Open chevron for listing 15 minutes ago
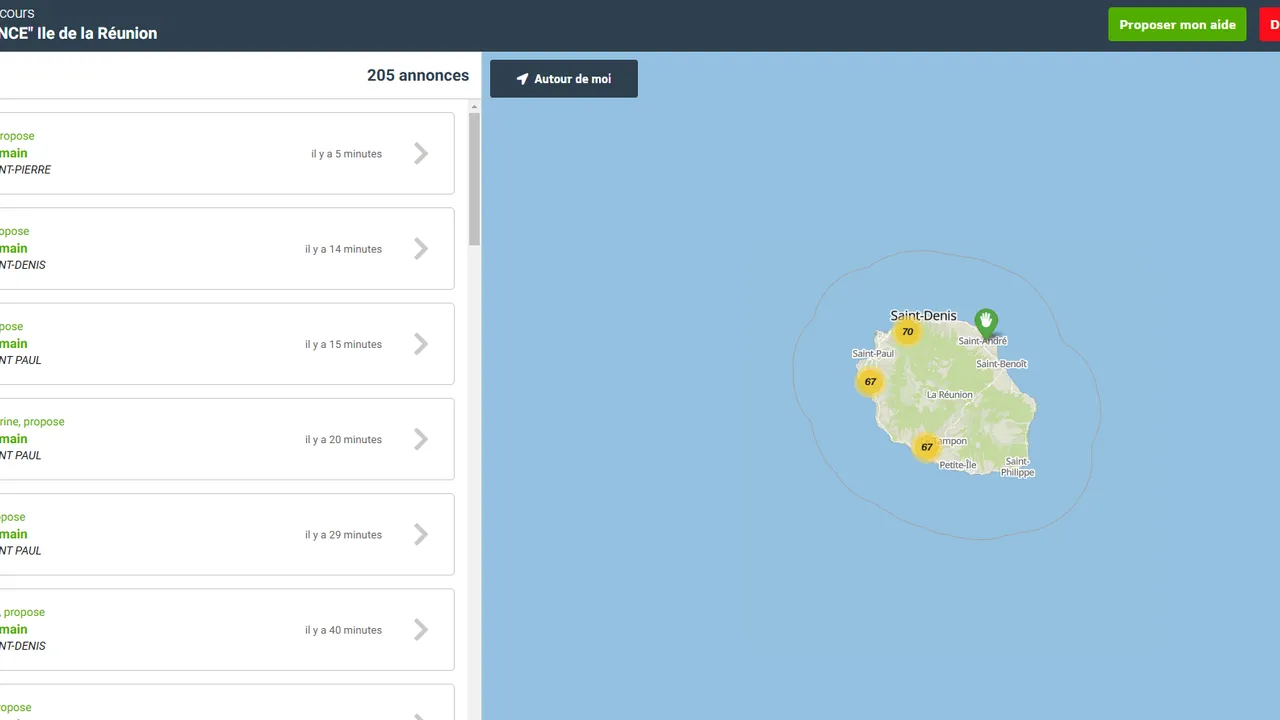Viewport: 1280px width, 720px height. [421, 344]
